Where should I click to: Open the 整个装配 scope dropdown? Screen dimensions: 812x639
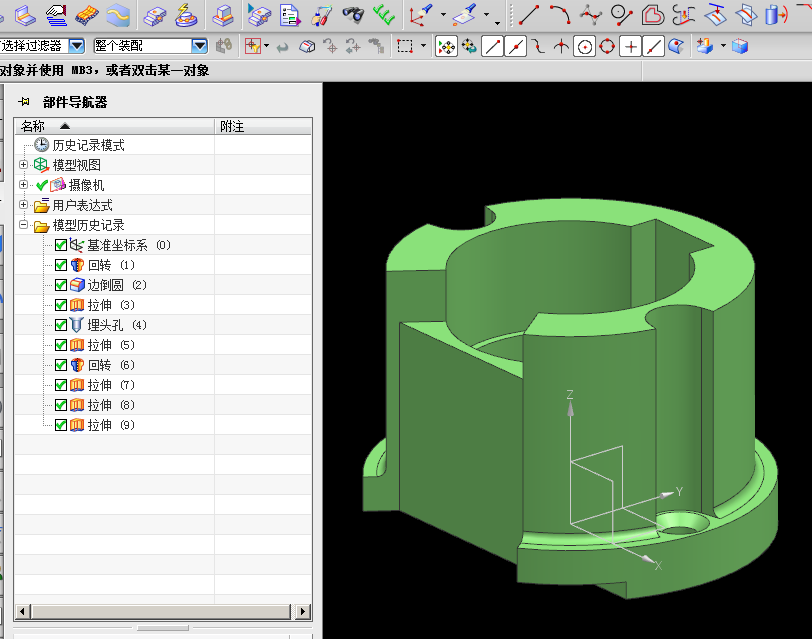pyautogui.click(x=199, y=46)
